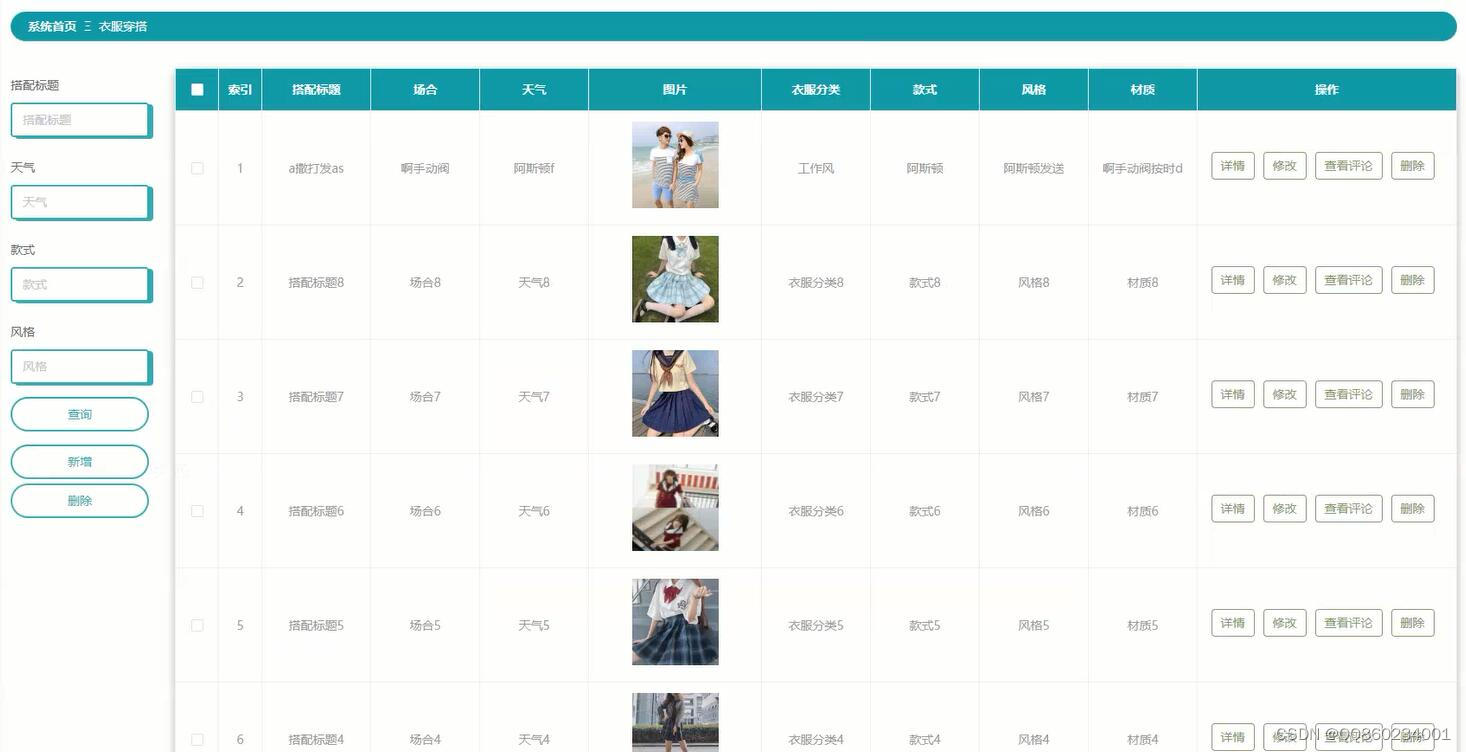
Task: Click the 删除 button in left sidebar
Action: tap(79, 501)
